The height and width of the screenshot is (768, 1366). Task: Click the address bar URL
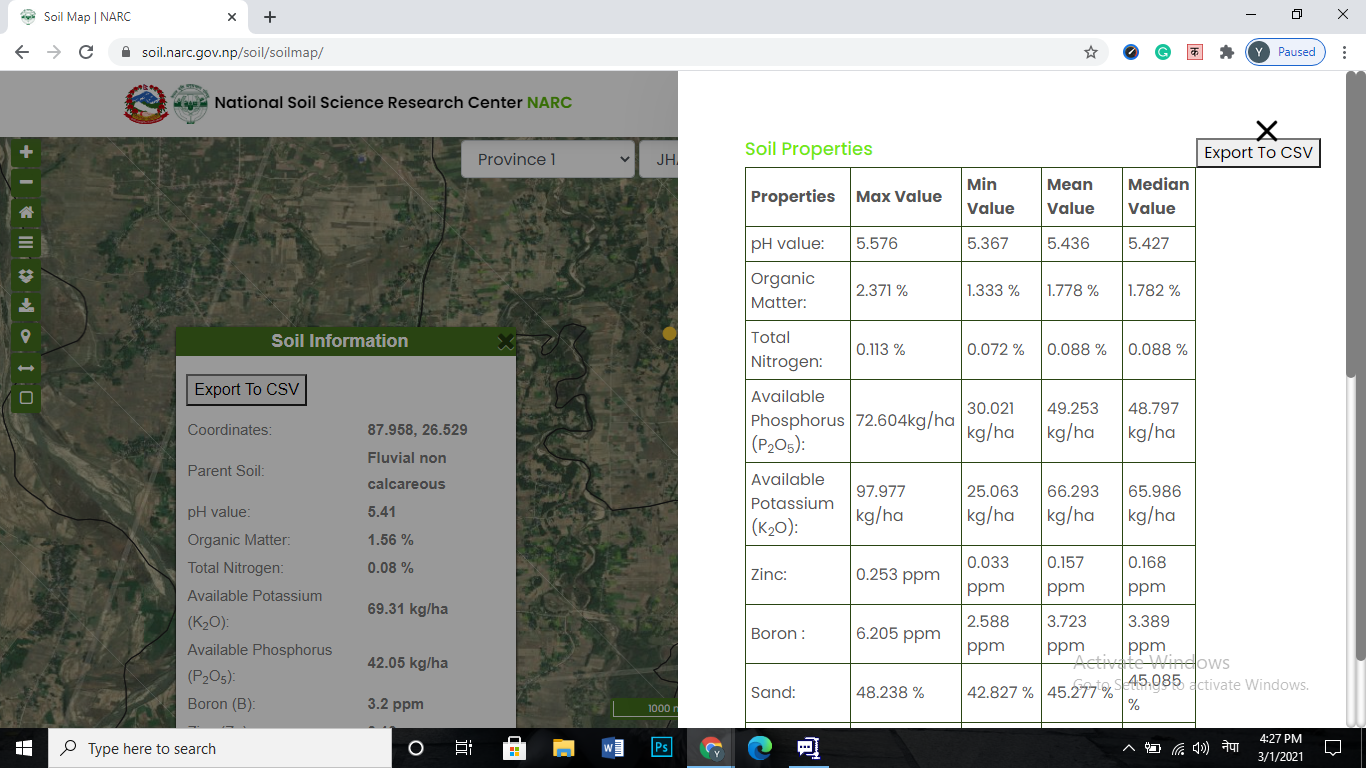[232, 52]
